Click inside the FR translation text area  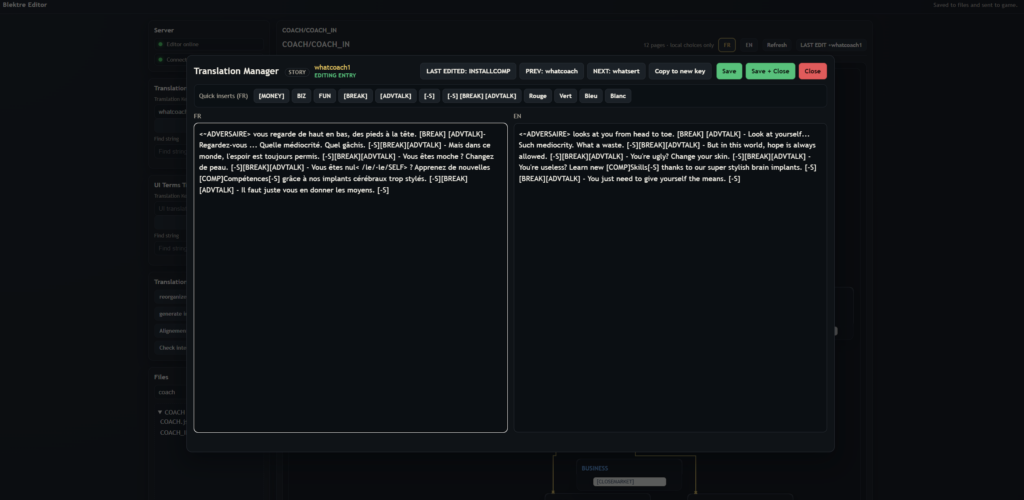pyautogui.click(x=350, y=300)
